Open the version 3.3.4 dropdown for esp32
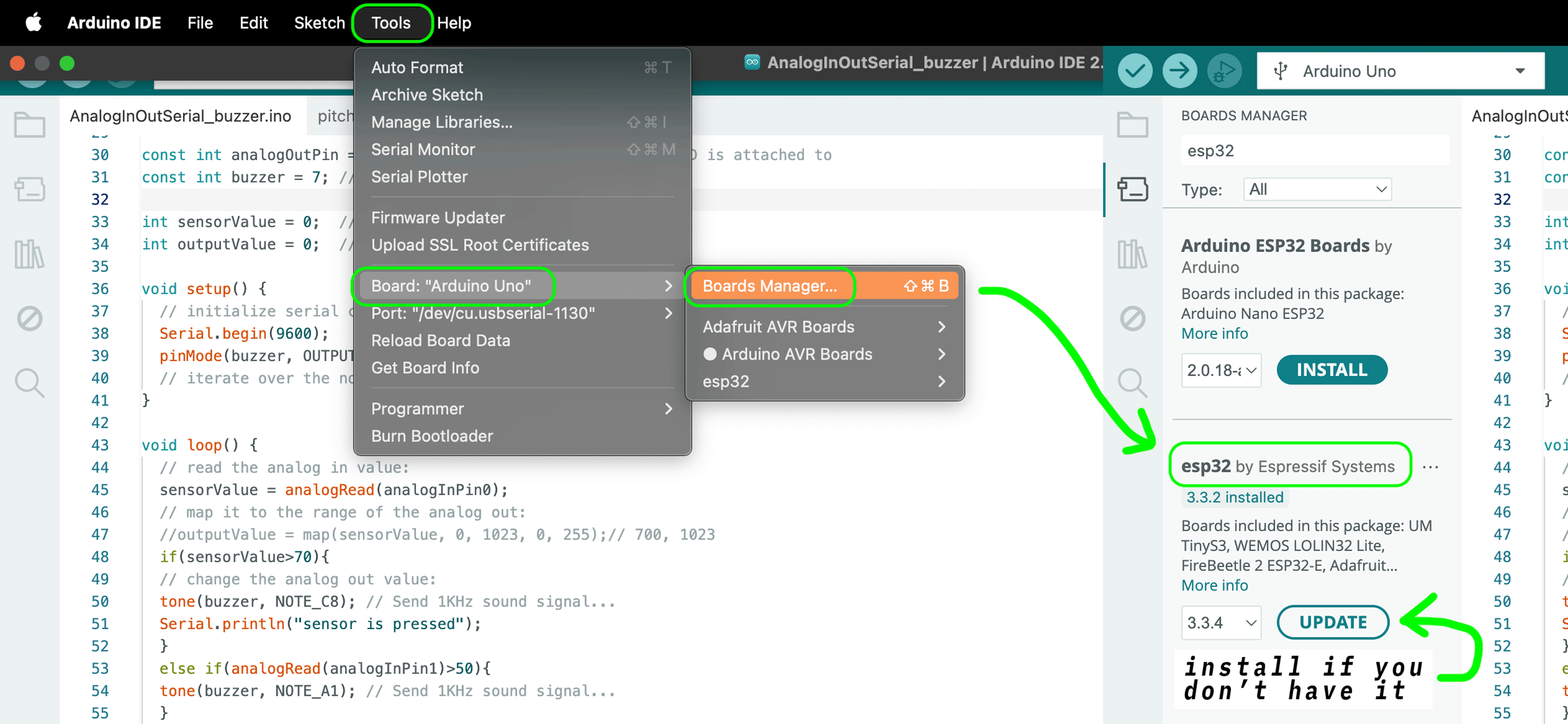 1220,622
